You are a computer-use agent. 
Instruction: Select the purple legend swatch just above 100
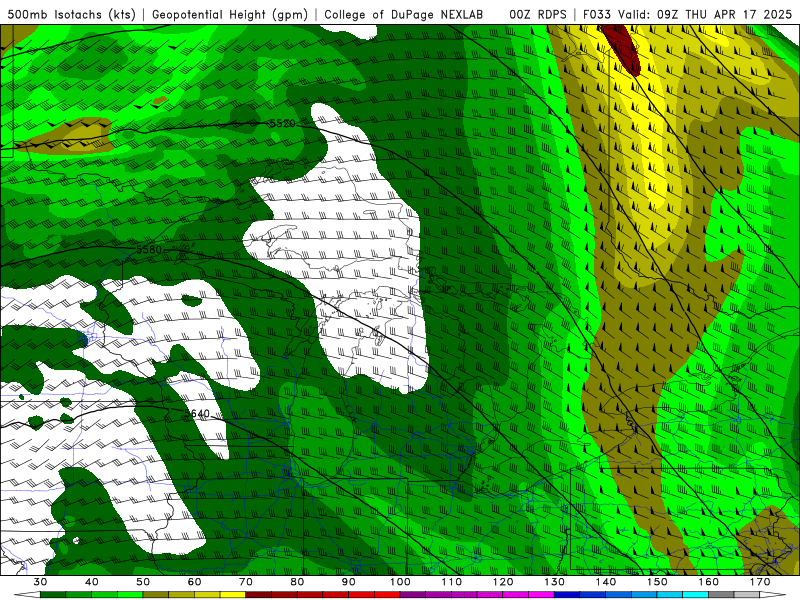pos(413,595)
